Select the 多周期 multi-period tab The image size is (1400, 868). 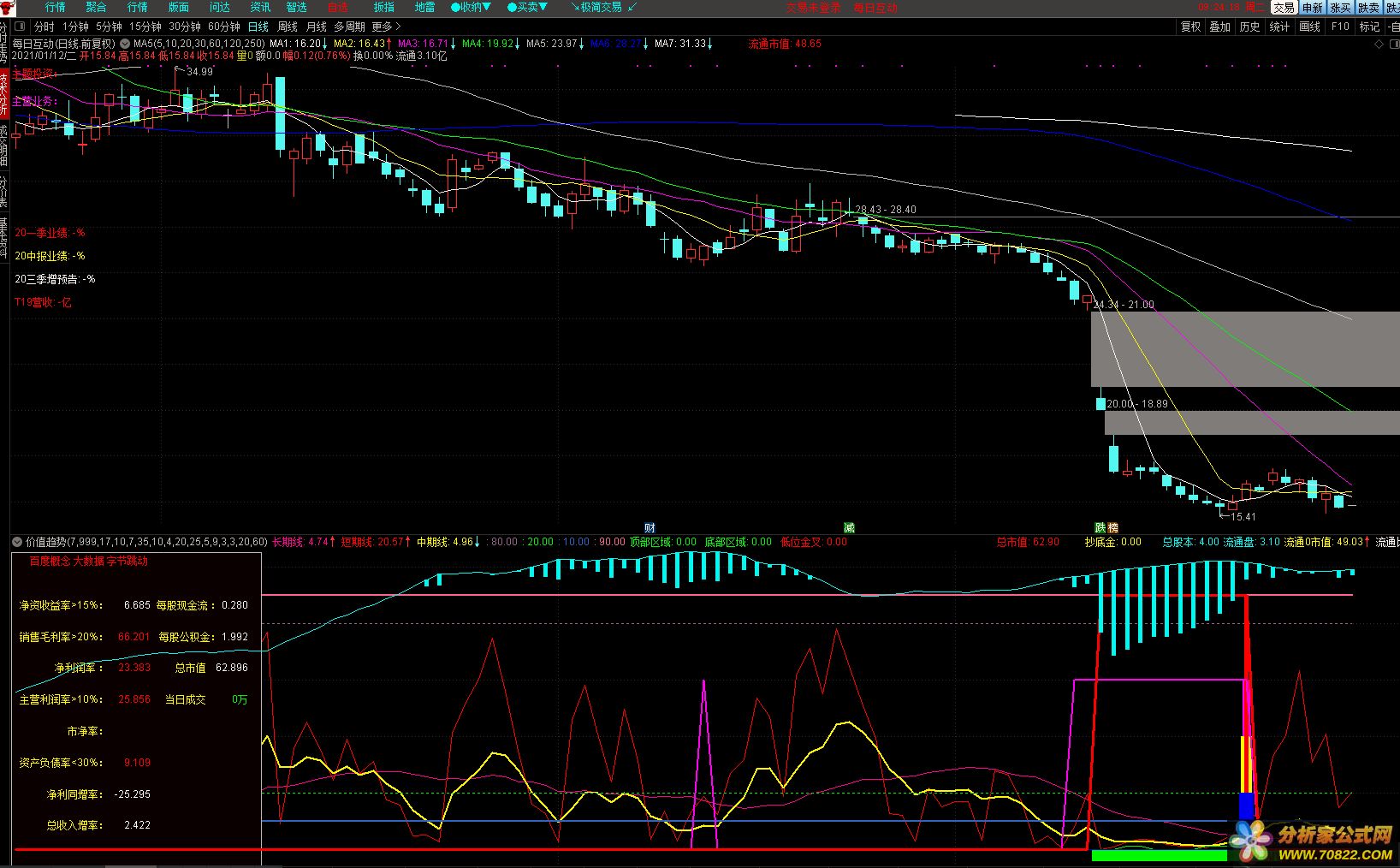349,27
